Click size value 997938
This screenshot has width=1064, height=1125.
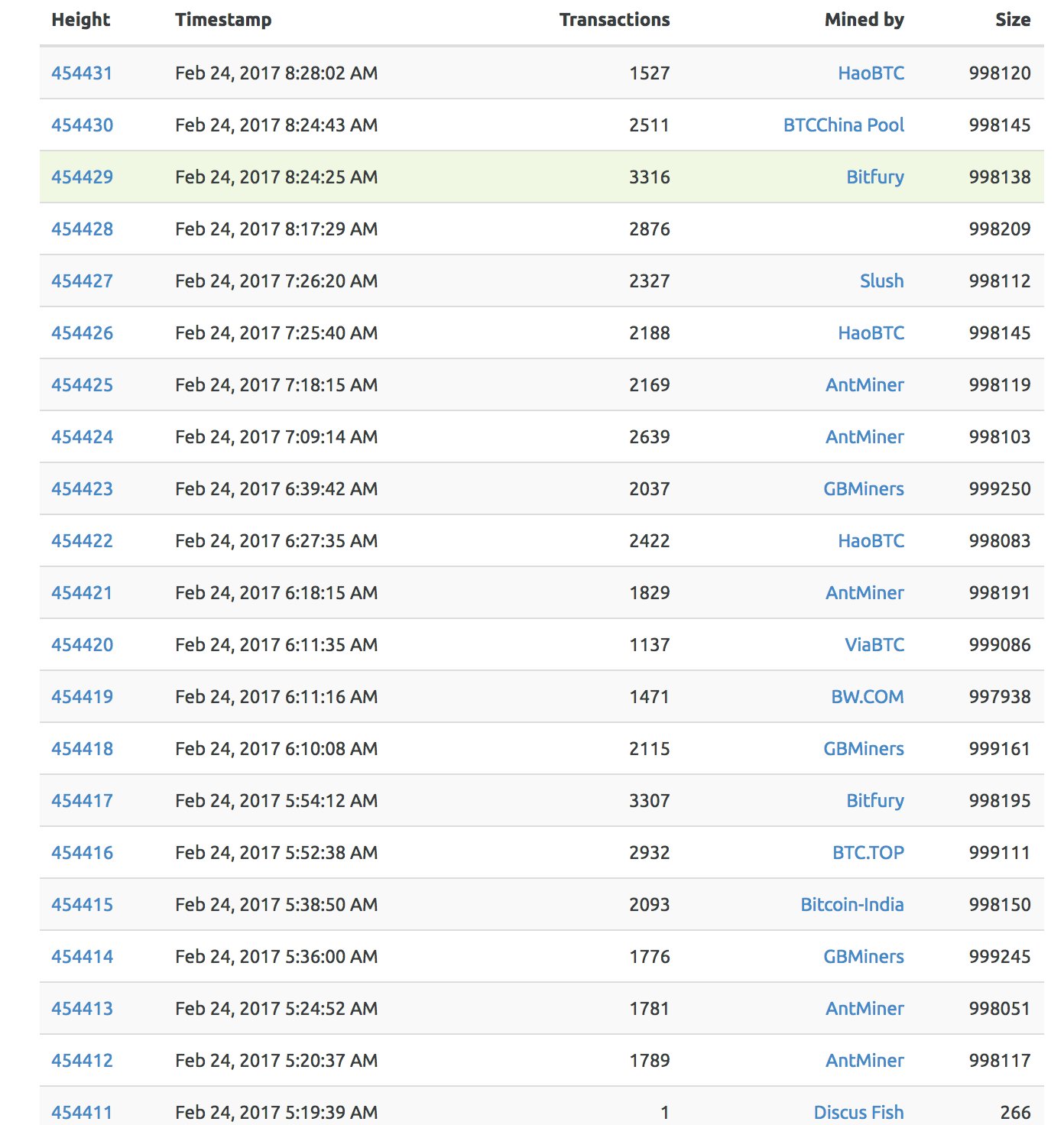(x=1000, y=697)
